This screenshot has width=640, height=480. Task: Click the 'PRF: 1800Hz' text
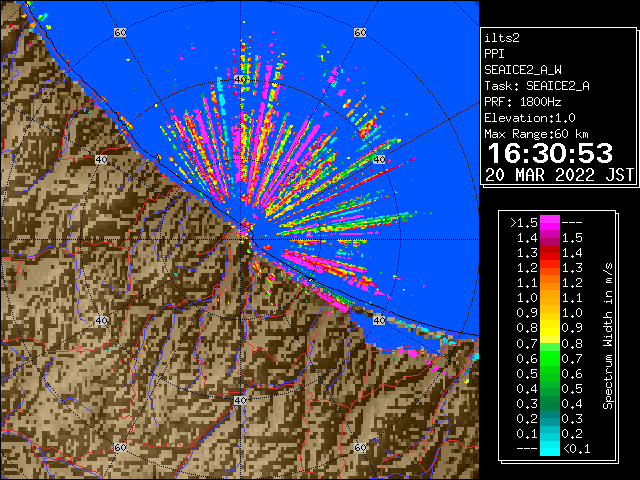coord(523,102)
